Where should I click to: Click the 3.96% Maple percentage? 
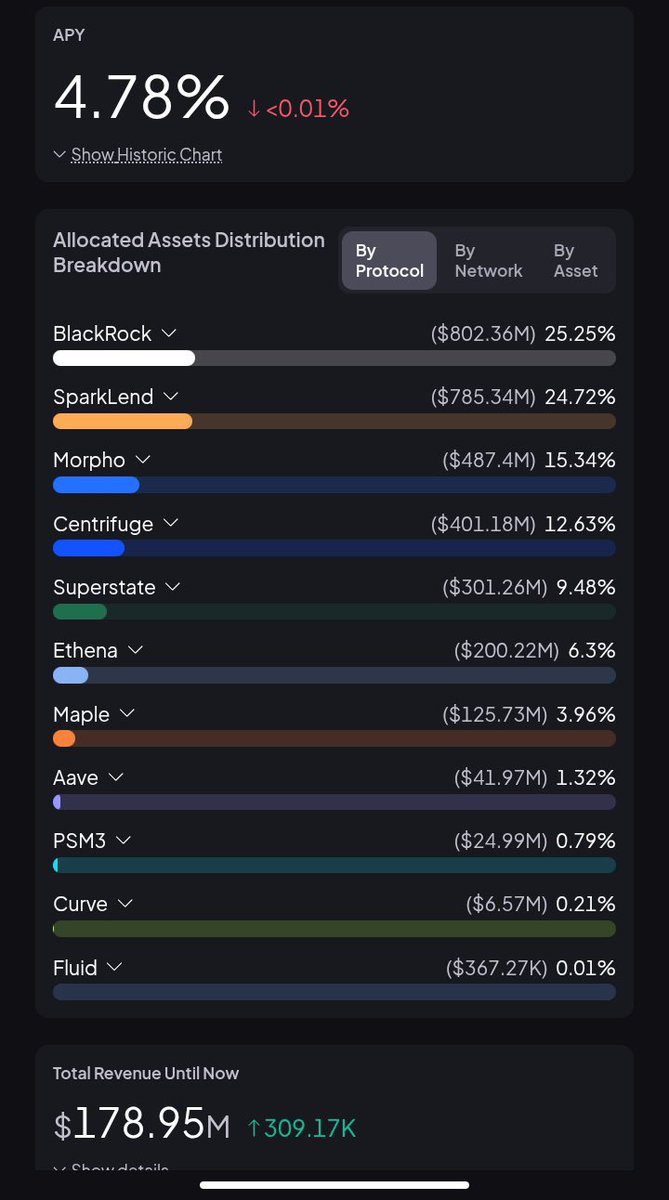pos(586,714)
